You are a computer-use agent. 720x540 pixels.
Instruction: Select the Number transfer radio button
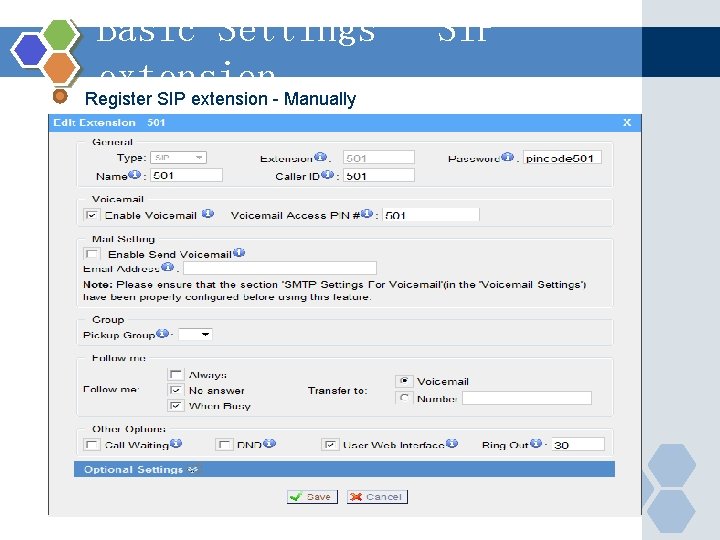tap(404, 398)
